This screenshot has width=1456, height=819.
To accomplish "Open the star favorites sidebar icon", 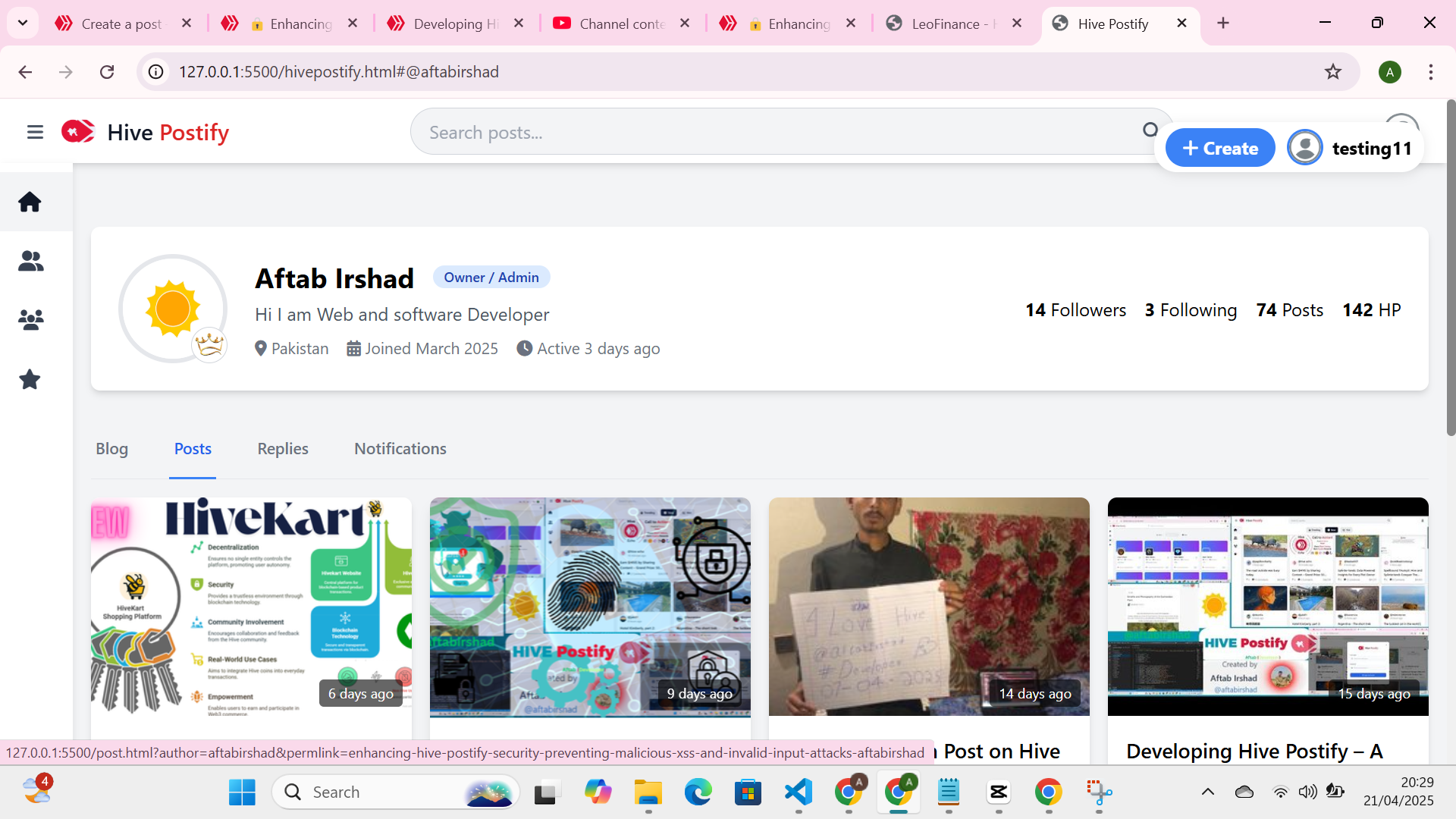I will 30,379.
